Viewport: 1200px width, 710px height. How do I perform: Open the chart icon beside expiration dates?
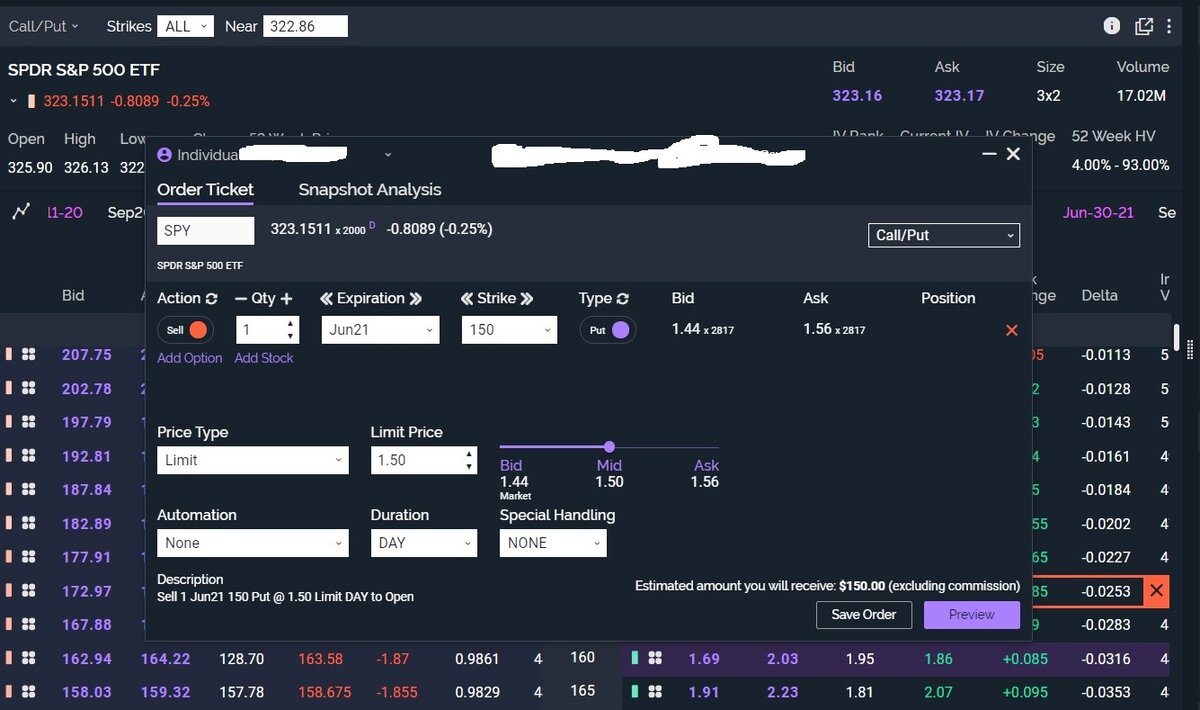[20, 212]
